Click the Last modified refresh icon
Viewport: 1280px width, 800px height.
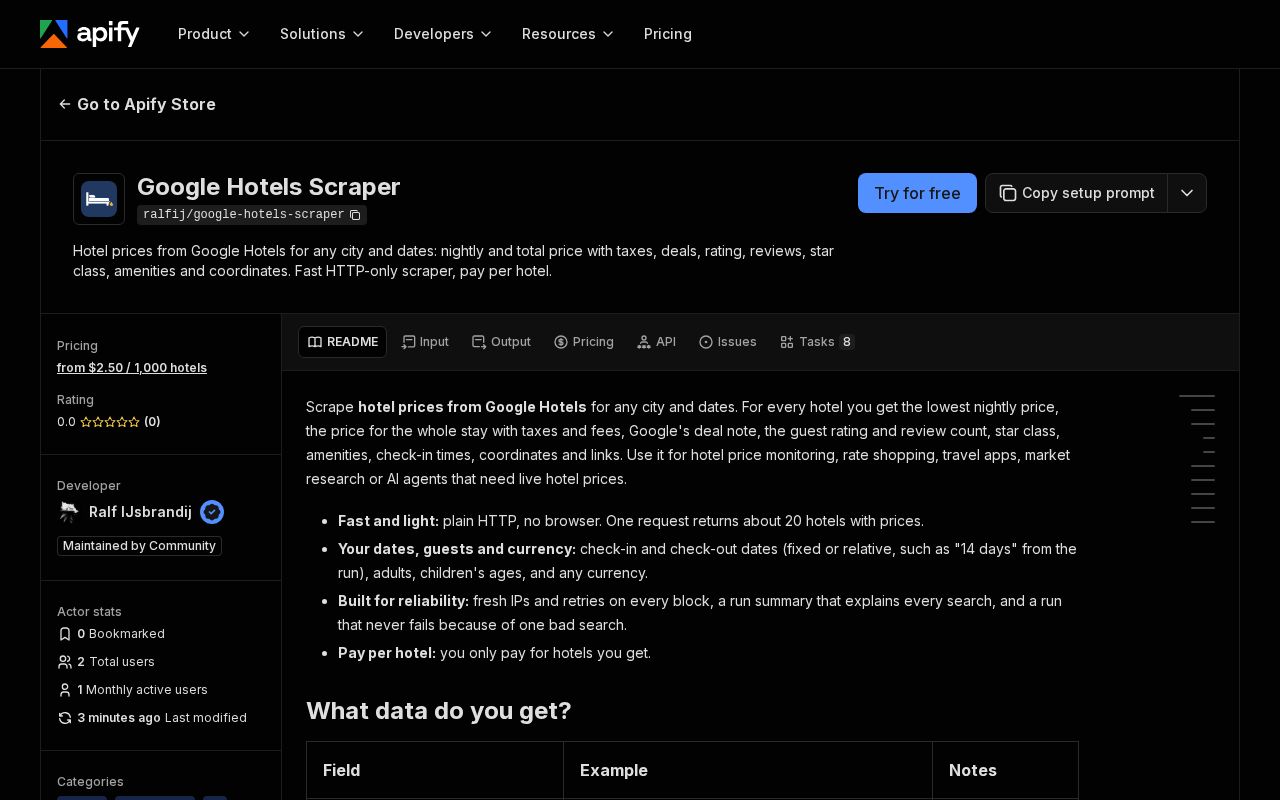(65, 718)
